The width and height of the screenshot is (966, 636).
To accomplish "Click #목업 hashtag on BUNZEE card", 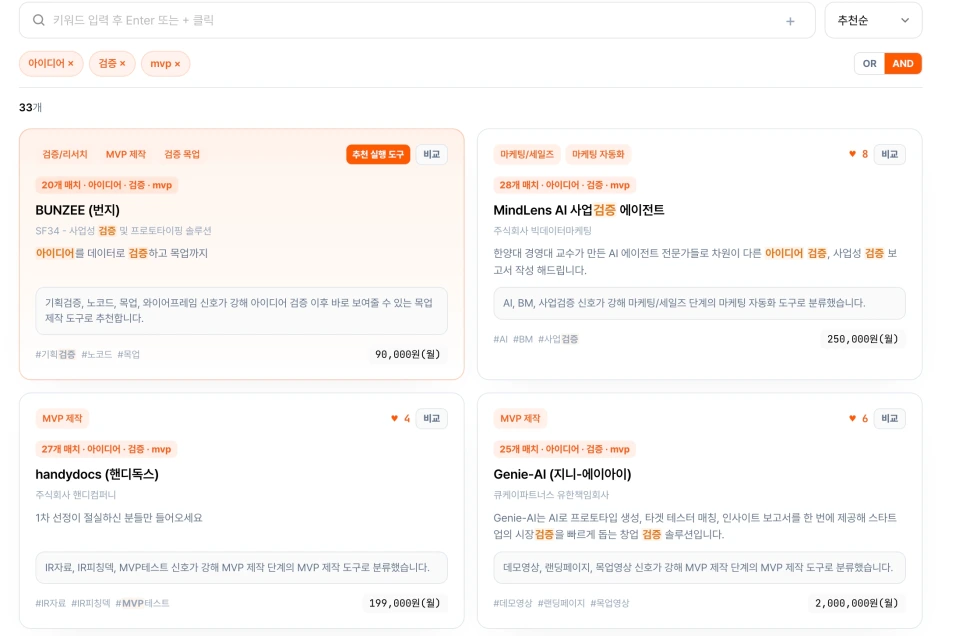I will (129, 354).
